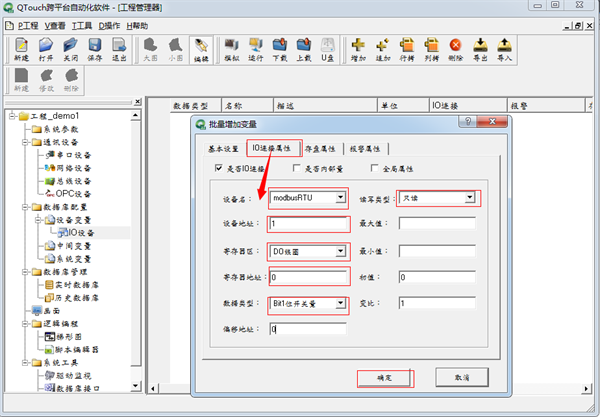Image resolution: width=600 pixels, height=417 pixels.
Task: Click the 确定 button
Action: [x=385, y=378]
